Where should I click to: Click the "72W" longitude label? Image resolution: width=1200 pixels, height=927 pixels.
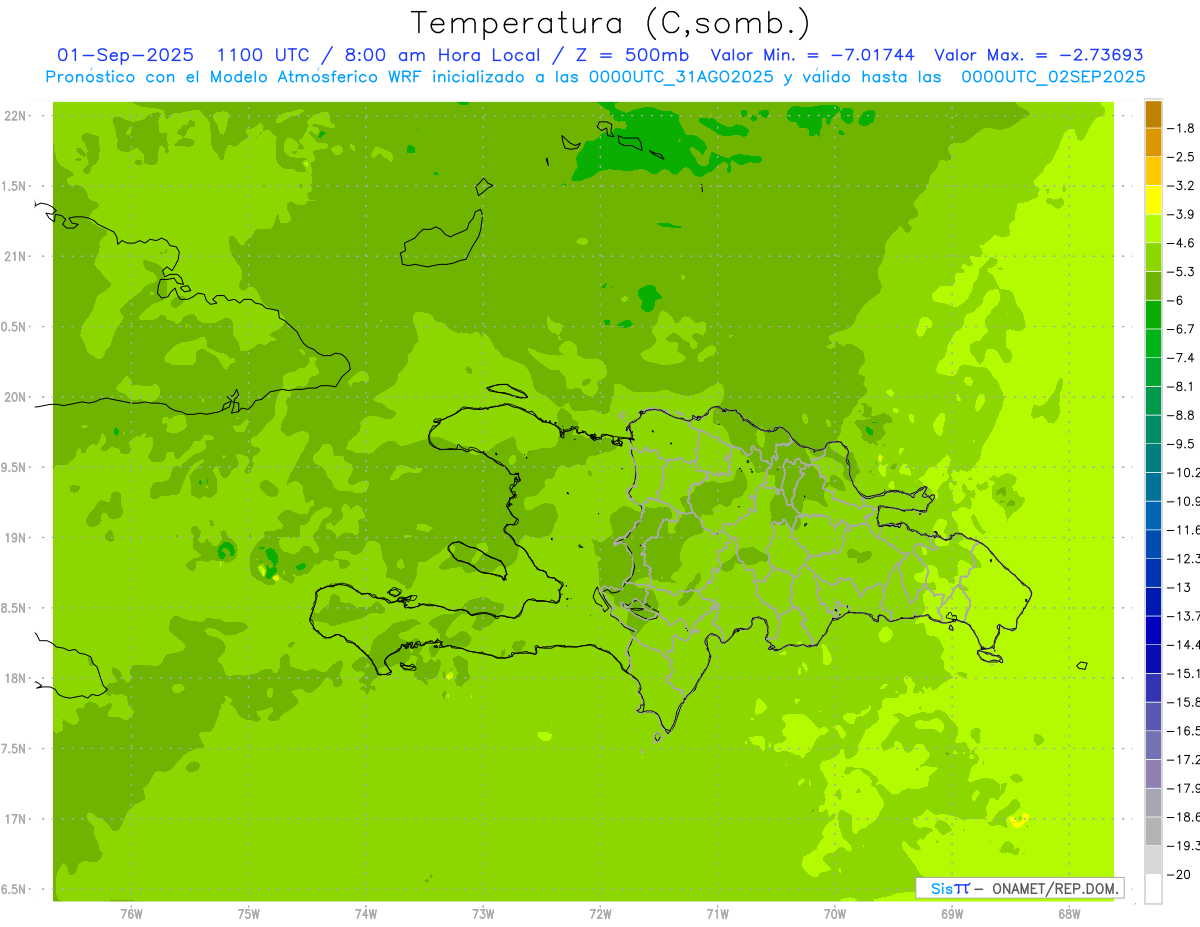(x=600, y=914)
